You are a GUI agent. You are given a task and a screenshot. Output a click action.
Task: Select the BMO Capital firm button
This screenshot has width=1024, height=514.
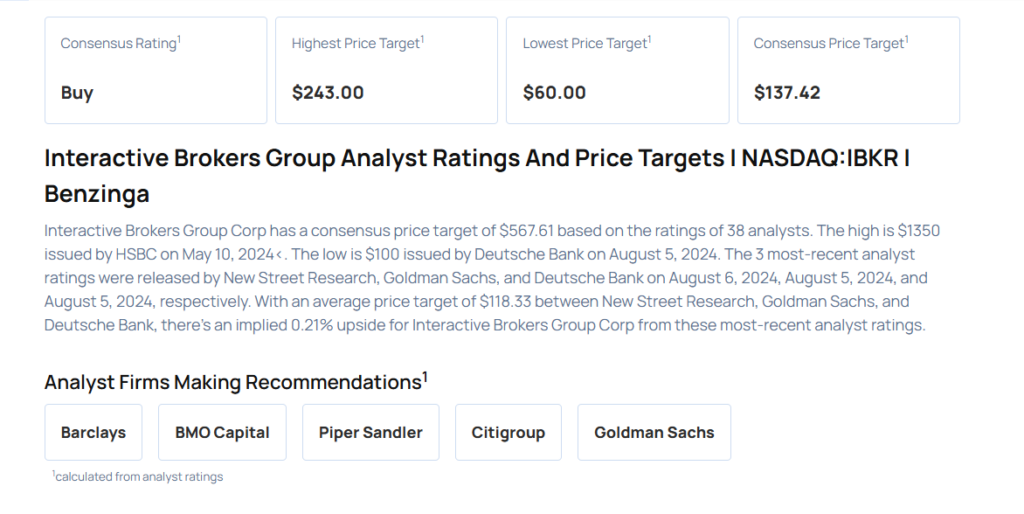(x=222, y=432)
